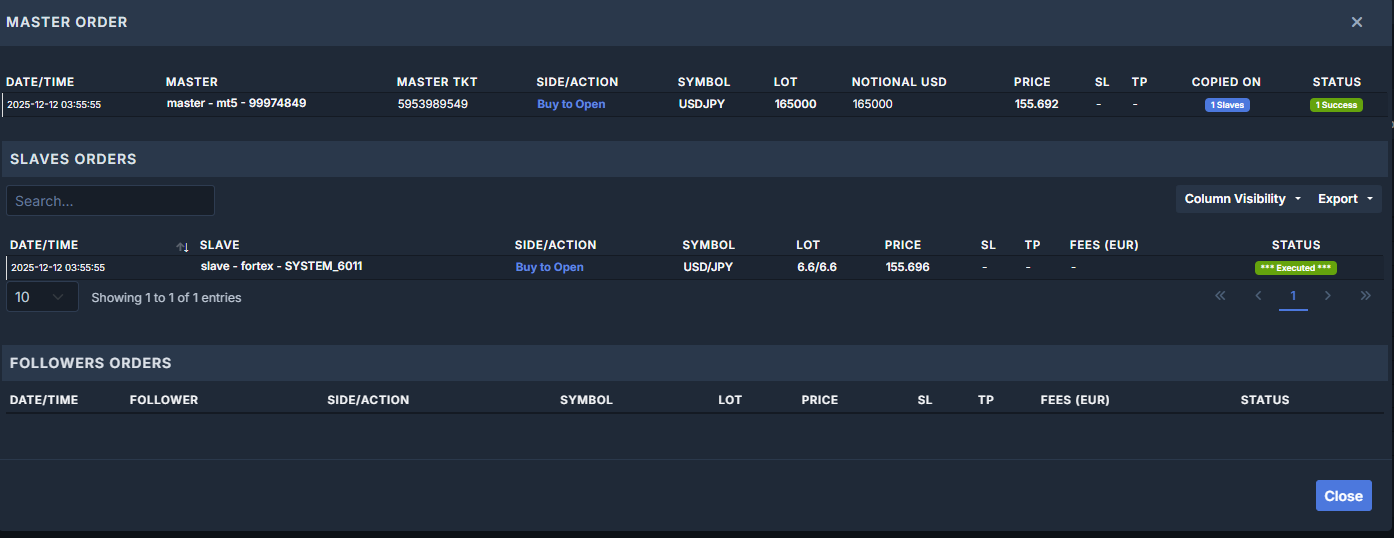Click the Close button

(x=1343, y=496)
